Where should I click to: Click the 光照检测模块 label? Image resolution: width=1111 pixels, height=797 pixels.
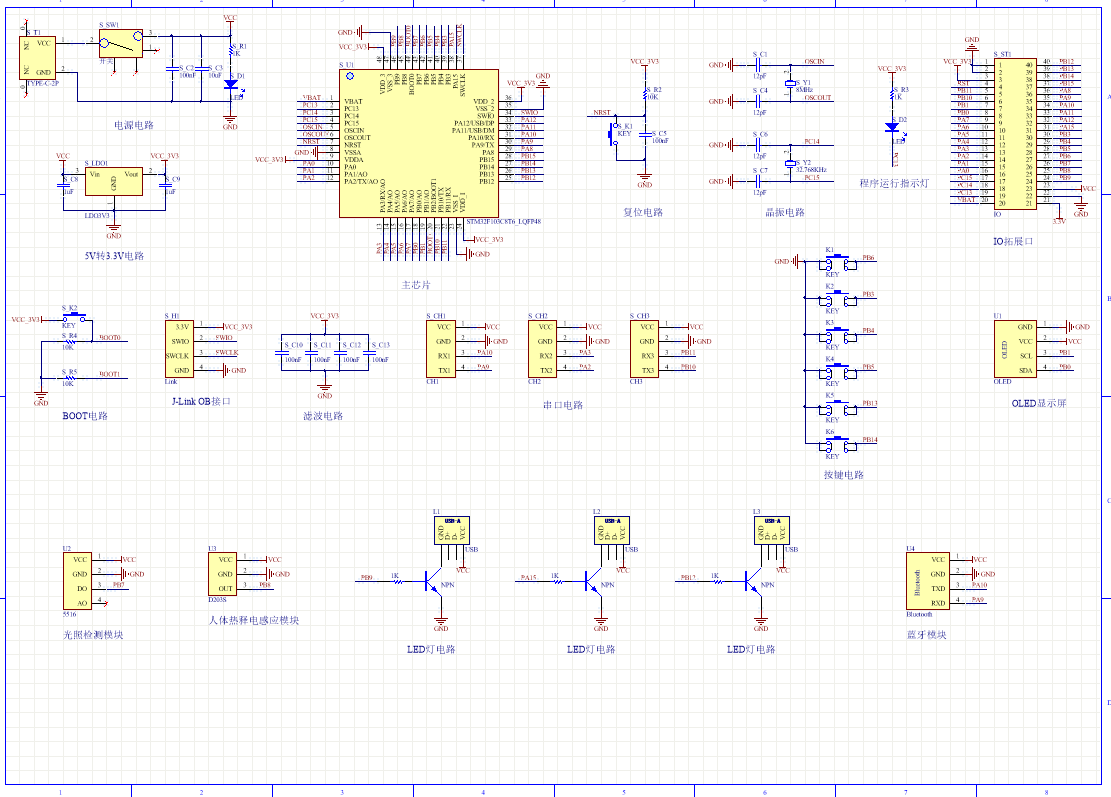point(94,635)
